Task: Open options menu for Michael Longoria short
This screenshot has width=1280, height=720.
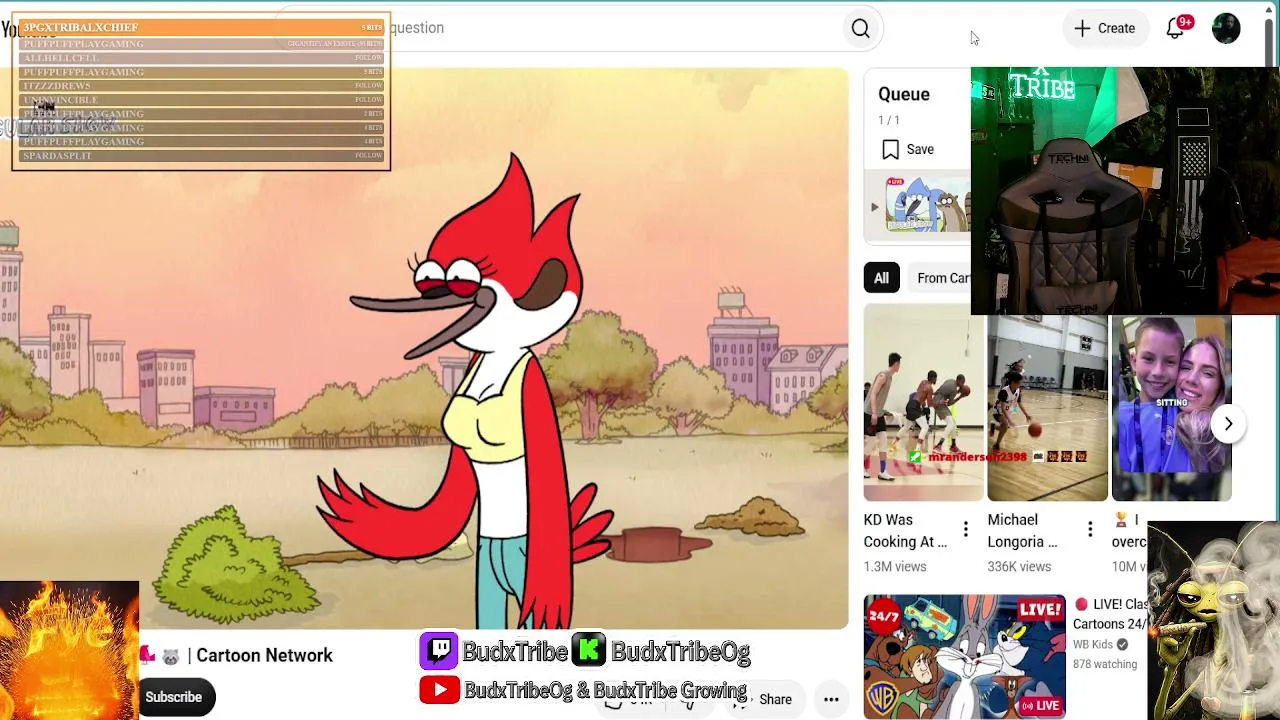Action: click(1090, 529)
